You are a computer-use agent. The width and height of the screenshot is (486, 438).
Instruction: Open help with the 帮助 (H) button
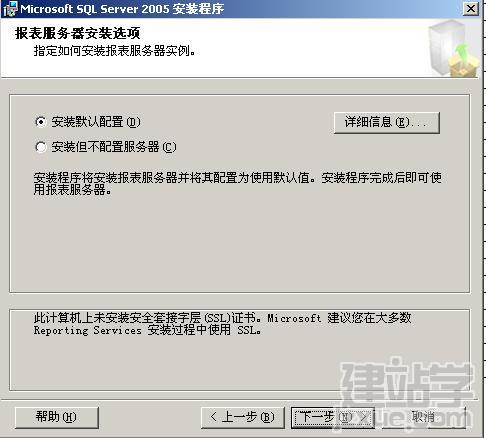tap(57, 417)
